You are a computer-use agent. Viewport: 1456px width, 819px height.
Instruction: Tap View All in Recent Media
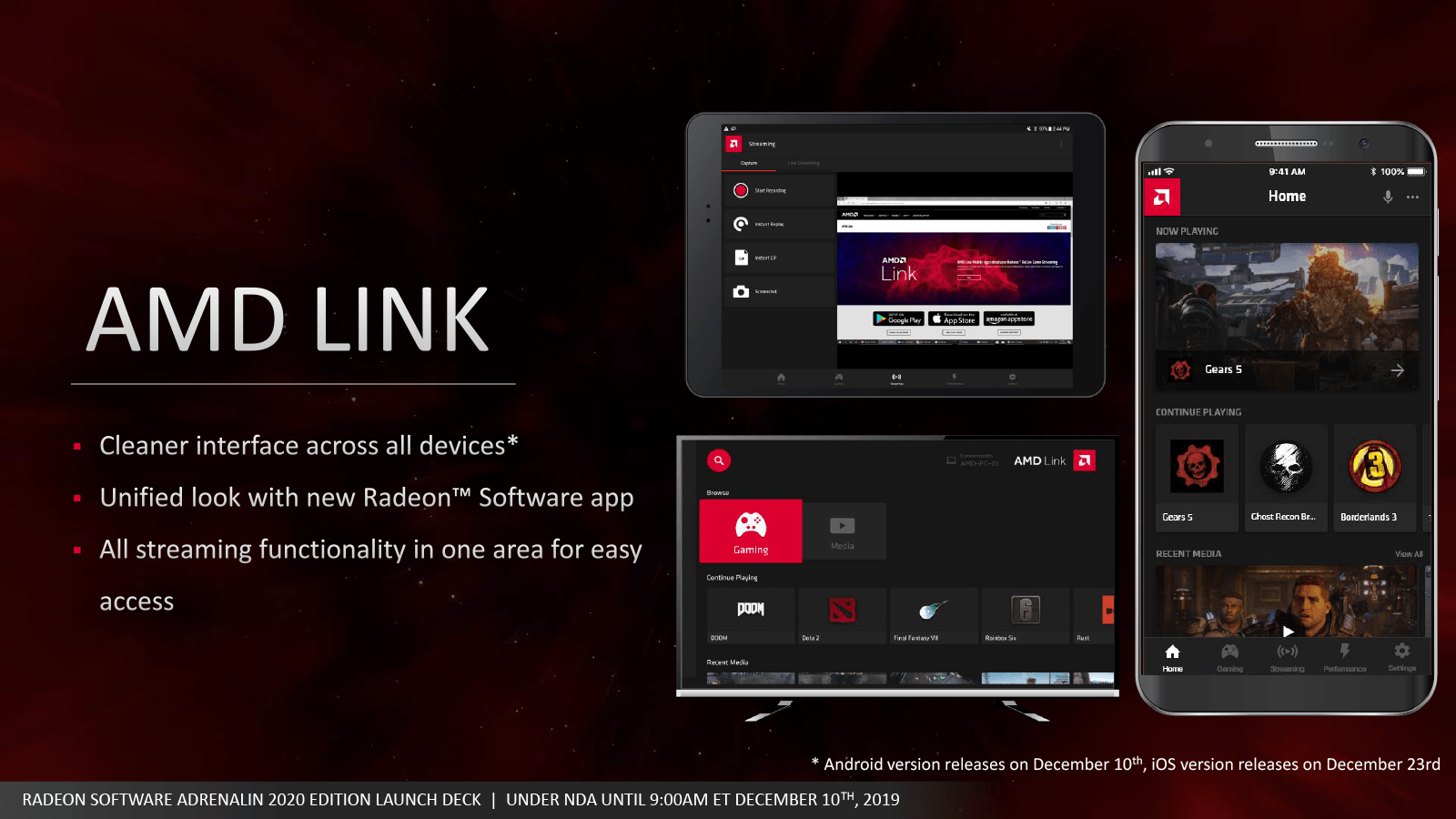point(1408,554)
